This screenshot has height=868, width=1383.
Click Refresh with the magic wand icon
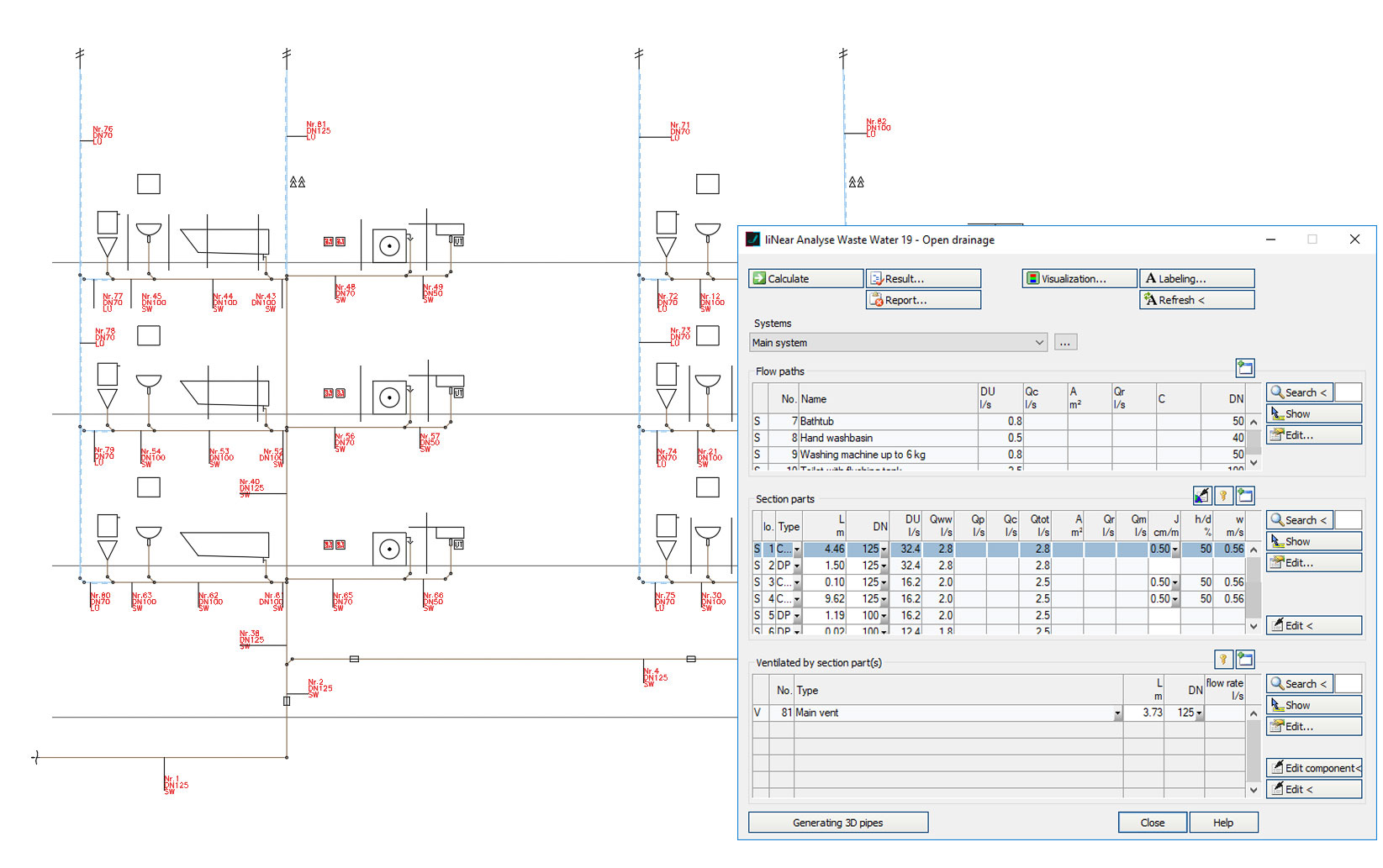coord(1196,299)
